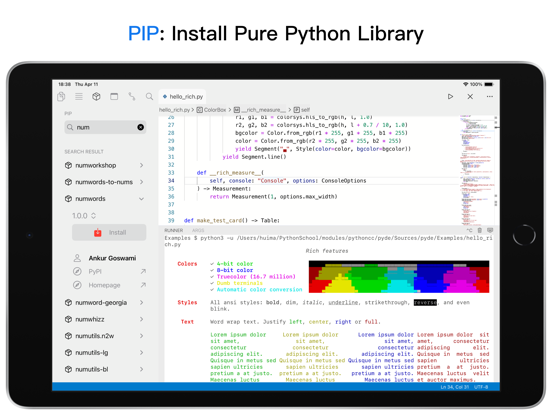Open the file explorer sidebar icon
The width and height of the screenshot is (552, 414).
[61, 96]
